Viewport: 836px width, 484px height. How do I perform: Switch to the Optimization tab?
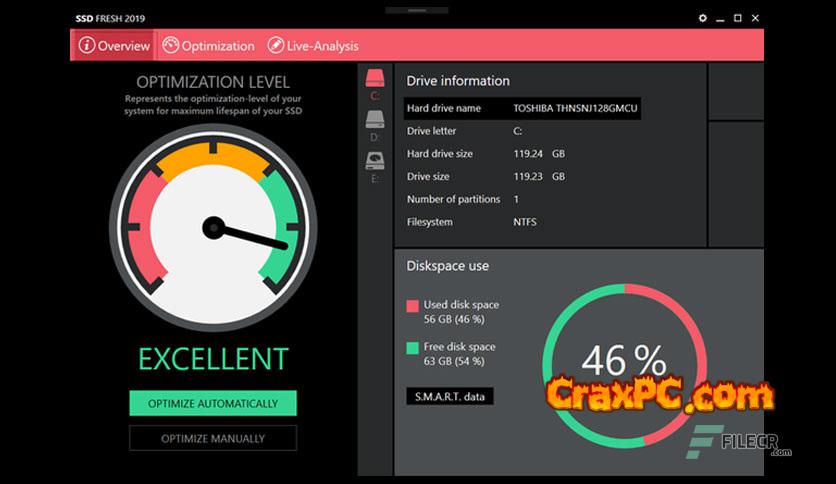click(x=208, y=46)
